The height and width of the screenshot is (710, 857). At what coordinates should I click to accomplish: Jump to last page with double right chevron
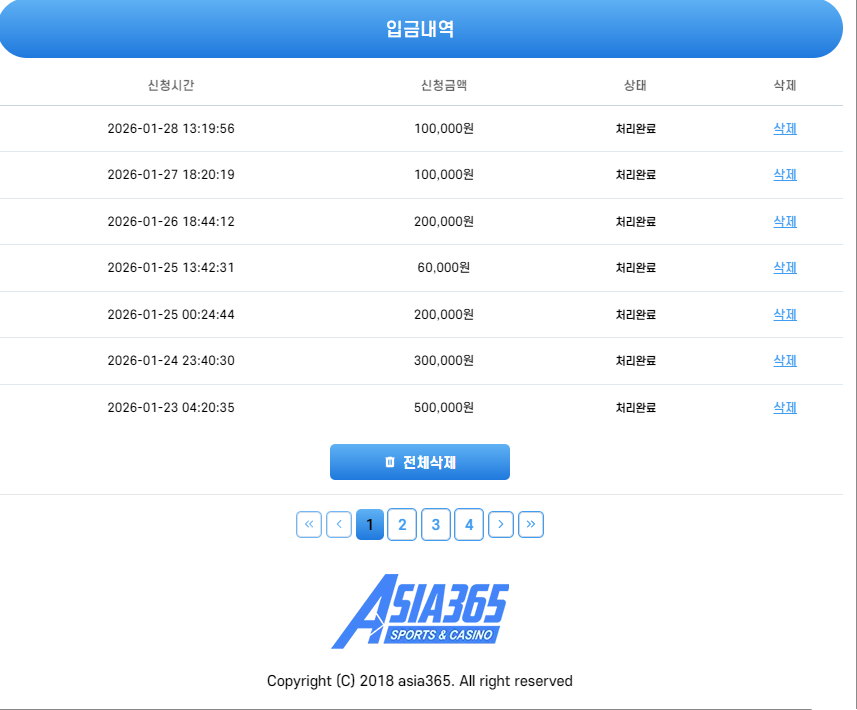click(x=531, y=524)
